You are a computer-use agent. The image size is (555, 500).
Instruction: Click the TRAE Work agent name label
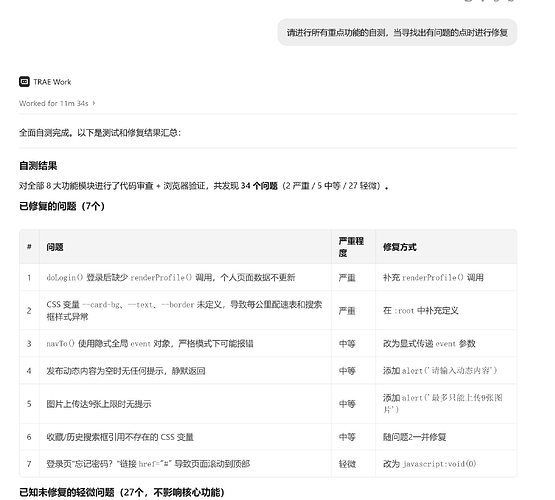[52, 82]
